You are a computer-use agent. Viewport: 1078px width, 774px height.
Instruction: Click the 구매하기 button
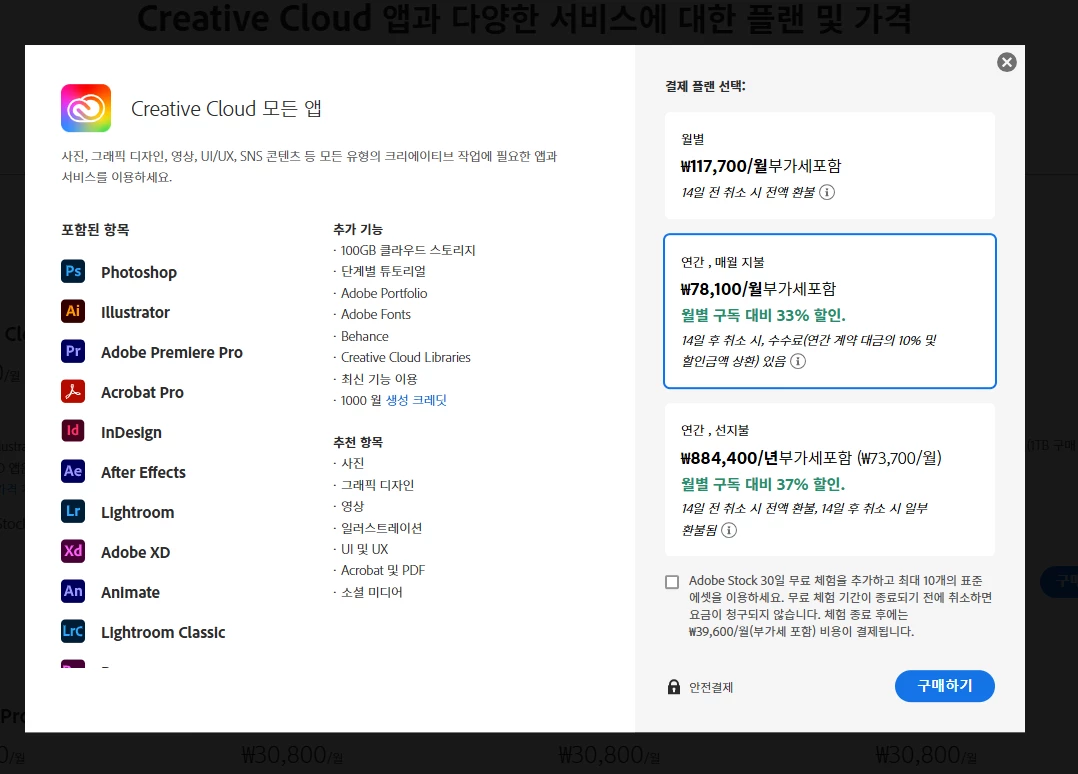click(945, 686)
